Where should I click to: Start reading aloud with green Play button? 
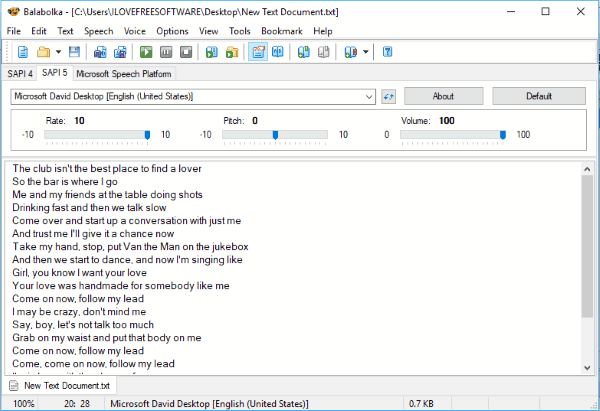[x=146, y=52]
